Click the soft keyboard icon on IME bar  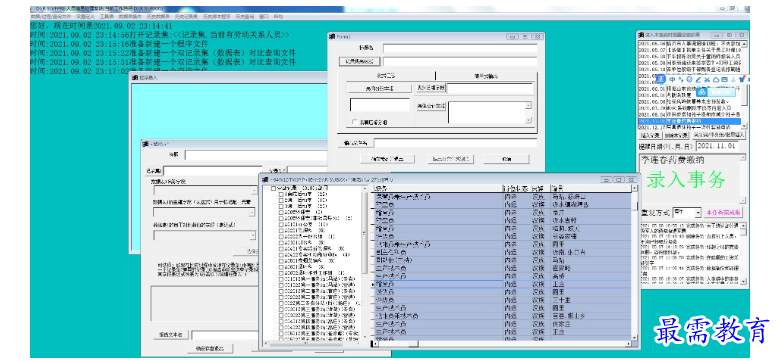coord(724,79)
